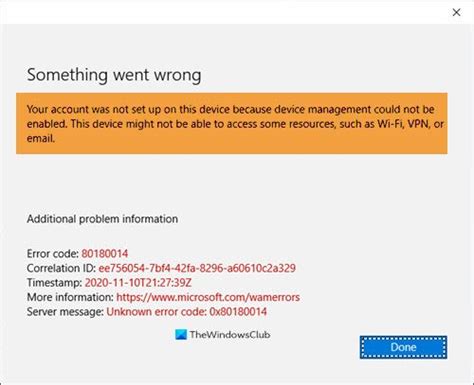The width and height of the screenshot is (474, 385).
Task: Click the Timestamp: label
Action: pyautogui.click(x=54, y=283)
